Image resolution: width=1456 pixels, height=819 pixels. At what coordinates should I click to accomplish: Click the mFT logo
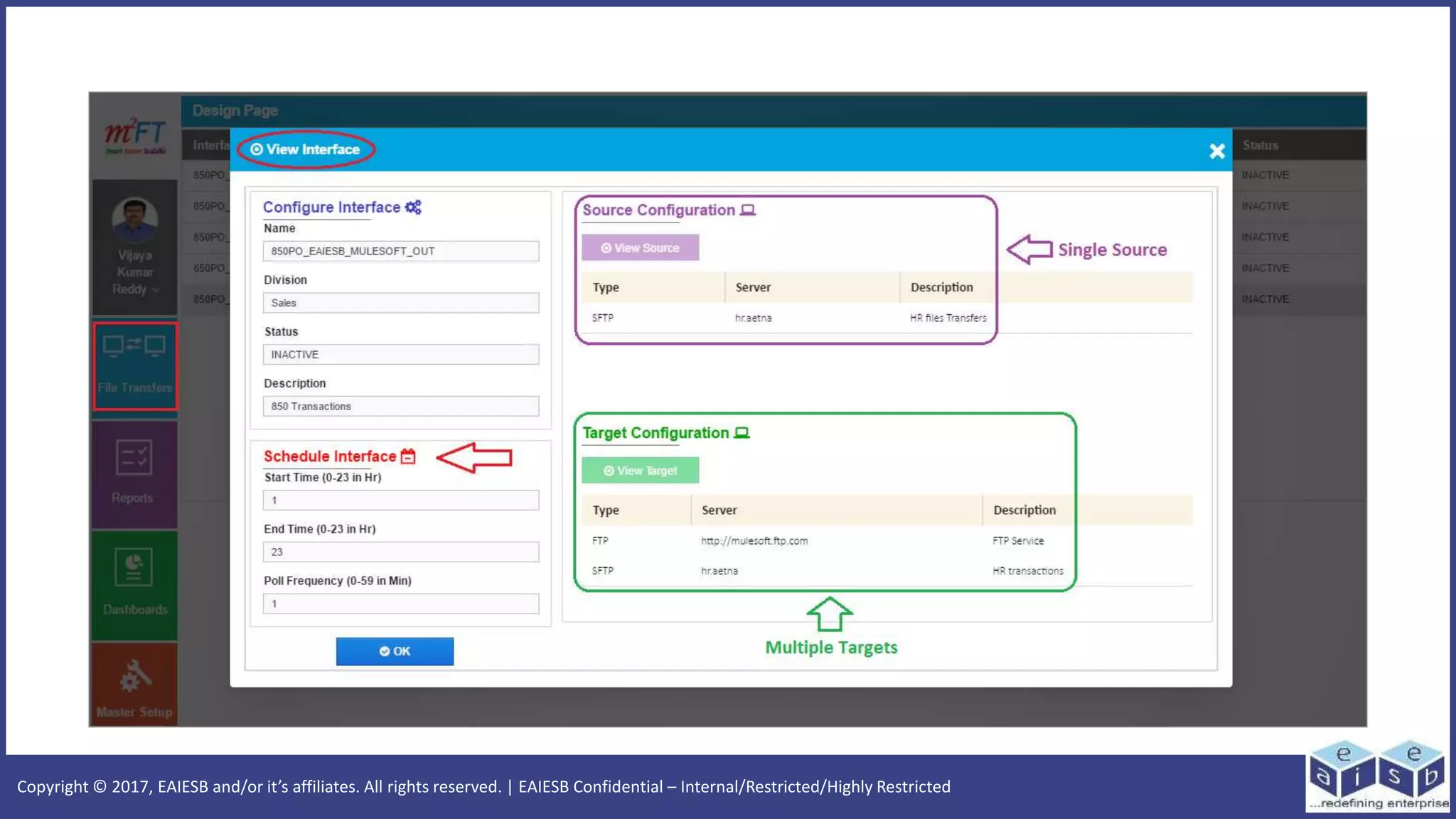(x=135, y=135)
